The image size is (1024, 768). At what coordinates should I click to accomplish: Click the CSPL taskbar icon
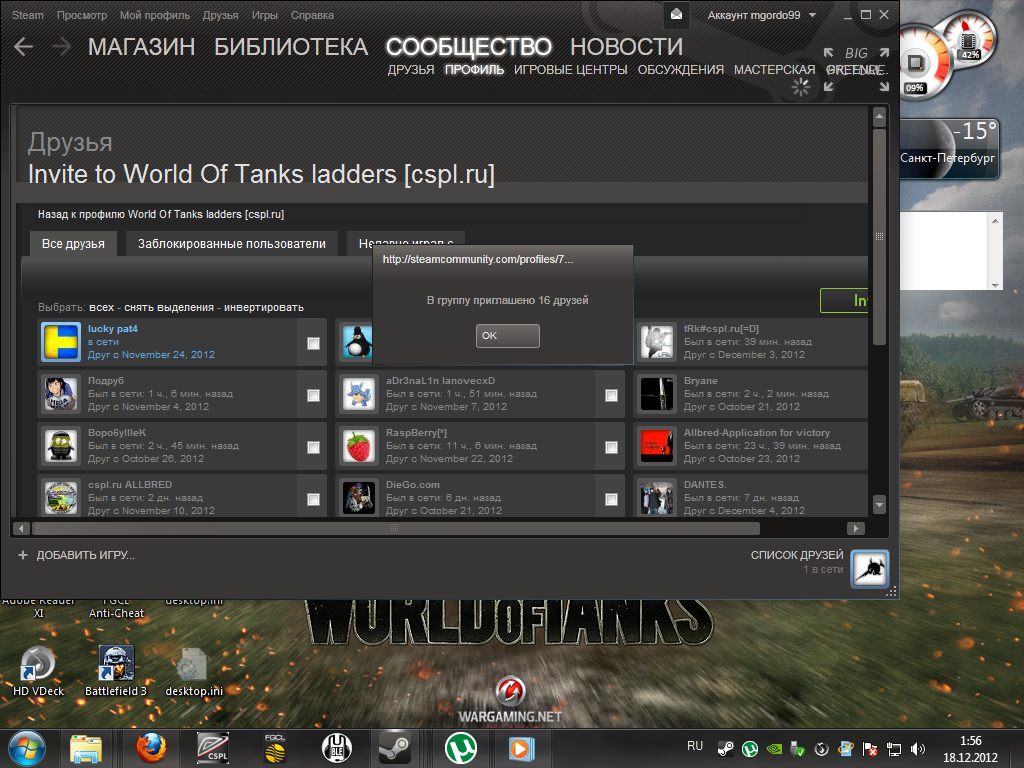pos(212,747)
